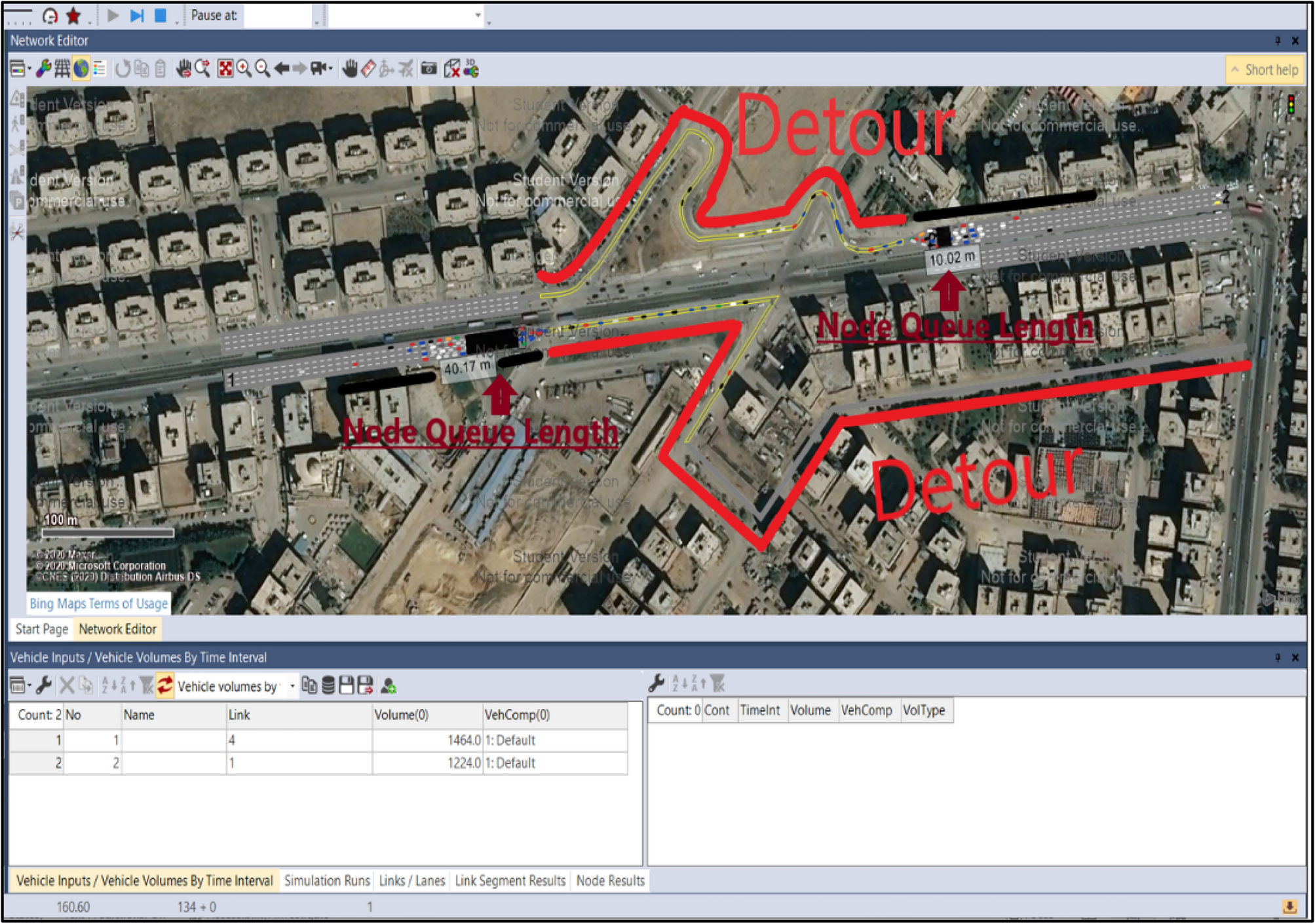Take a network screenshot with camera icon
Viewport: 1315px width, 924px height.
pyautogui.click(x=429, y=69)
